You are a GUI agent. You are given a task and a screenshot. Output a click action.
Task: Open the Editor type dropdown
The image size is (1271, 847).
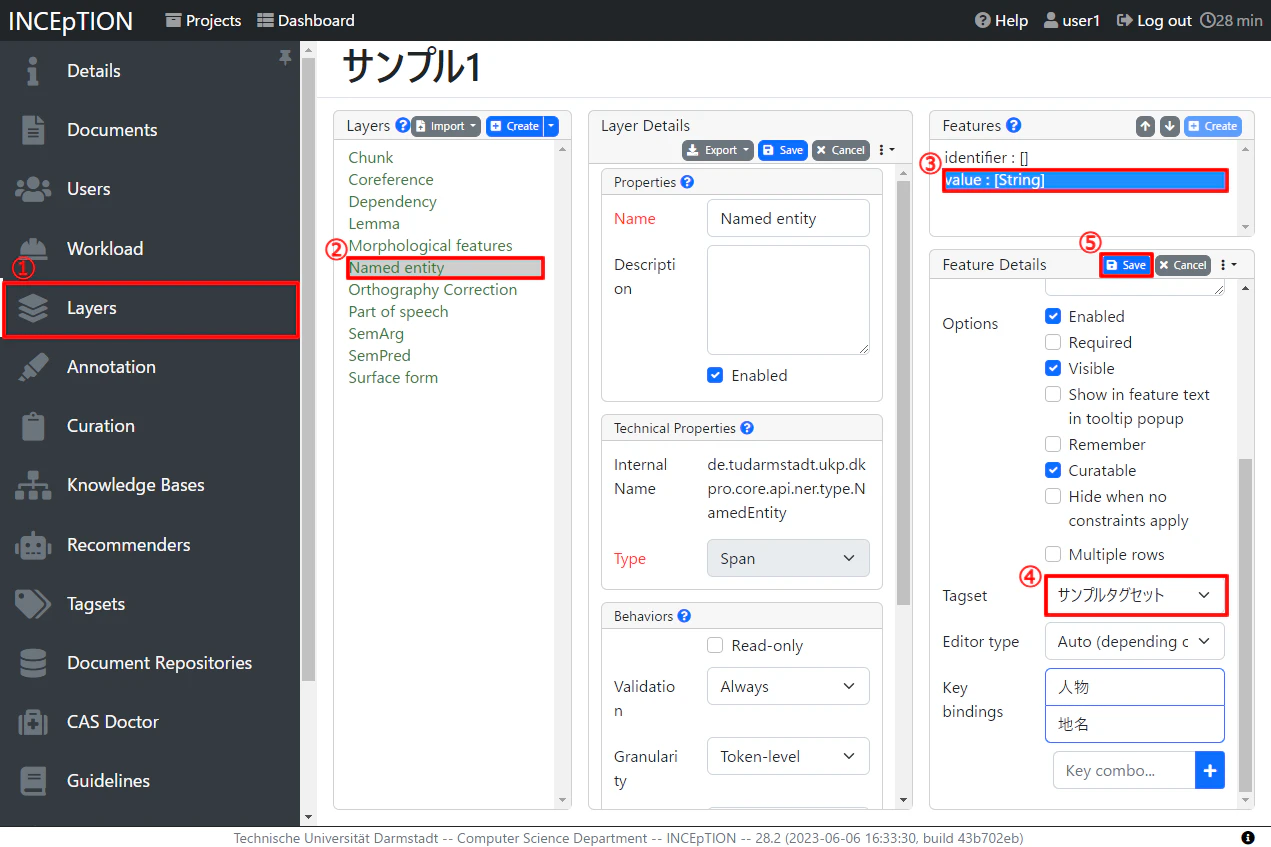point(1135,641)
